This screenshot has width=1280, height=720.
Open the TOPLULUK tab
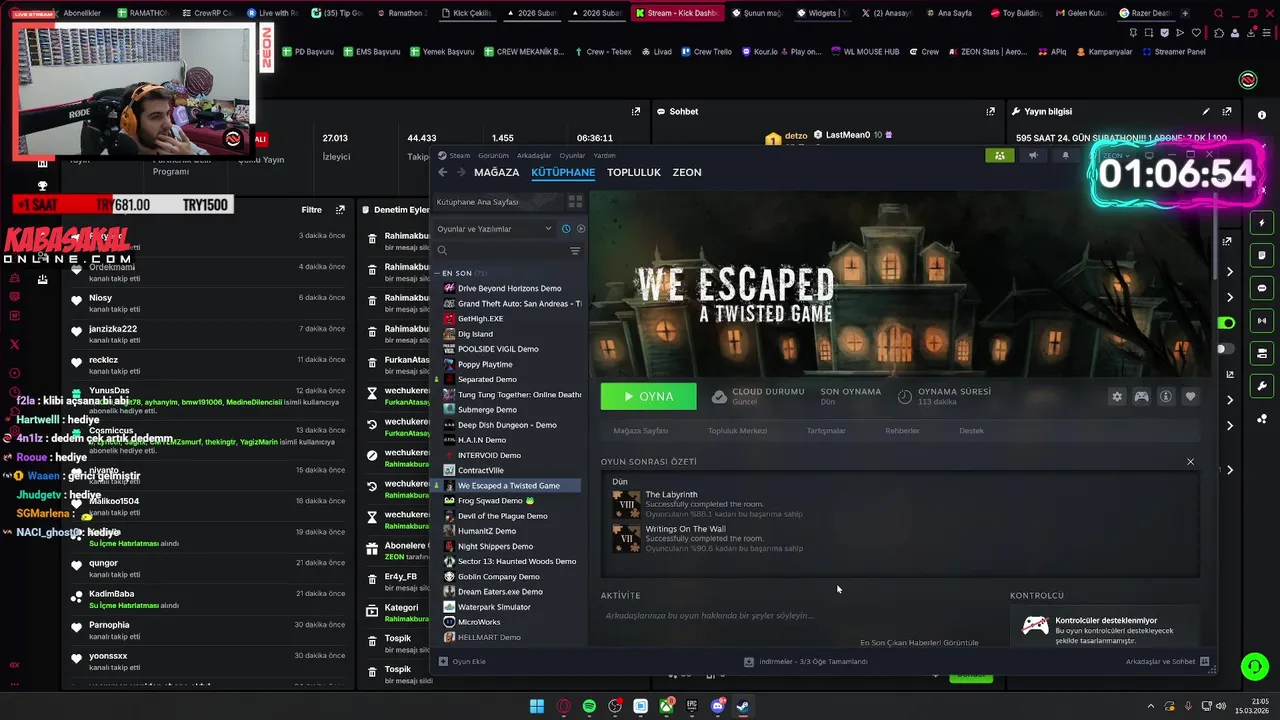tap(634, 172)
